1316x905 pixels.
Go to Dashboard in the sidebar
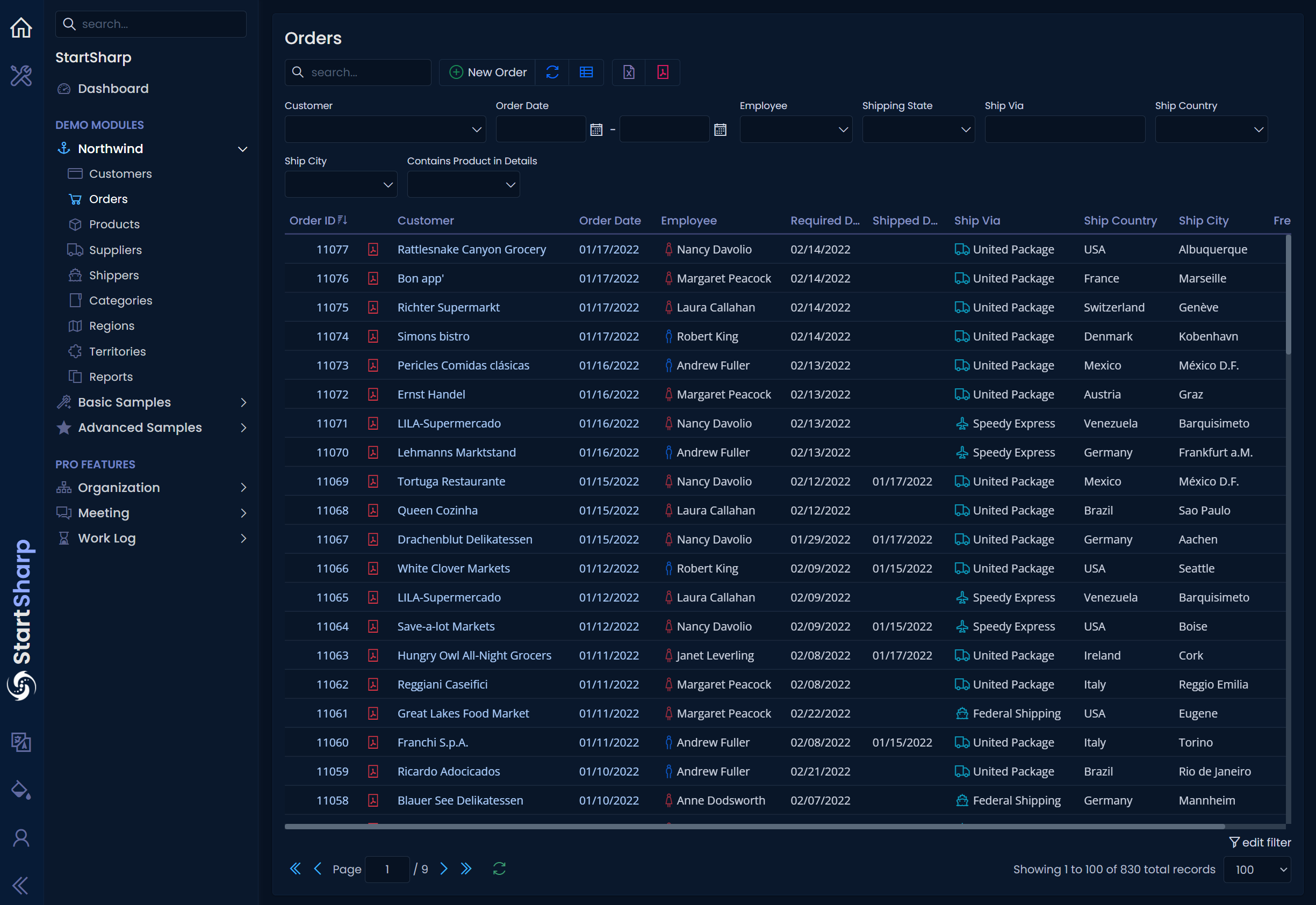pos(113,89)
